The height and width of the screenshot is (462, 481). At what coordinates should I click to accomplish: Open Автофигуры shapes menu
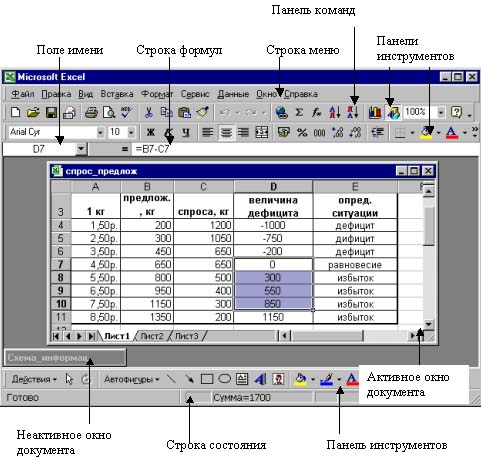[x=132, y=379]
